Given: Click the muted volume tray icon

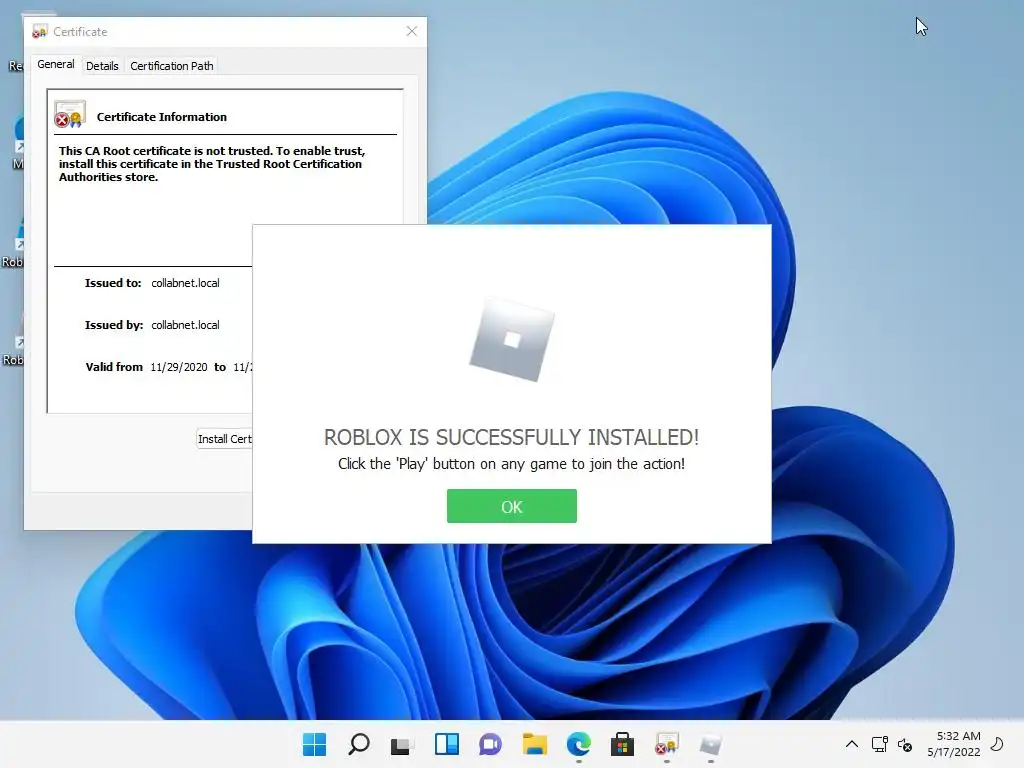Looking at the screenshot, I should 904,744.
